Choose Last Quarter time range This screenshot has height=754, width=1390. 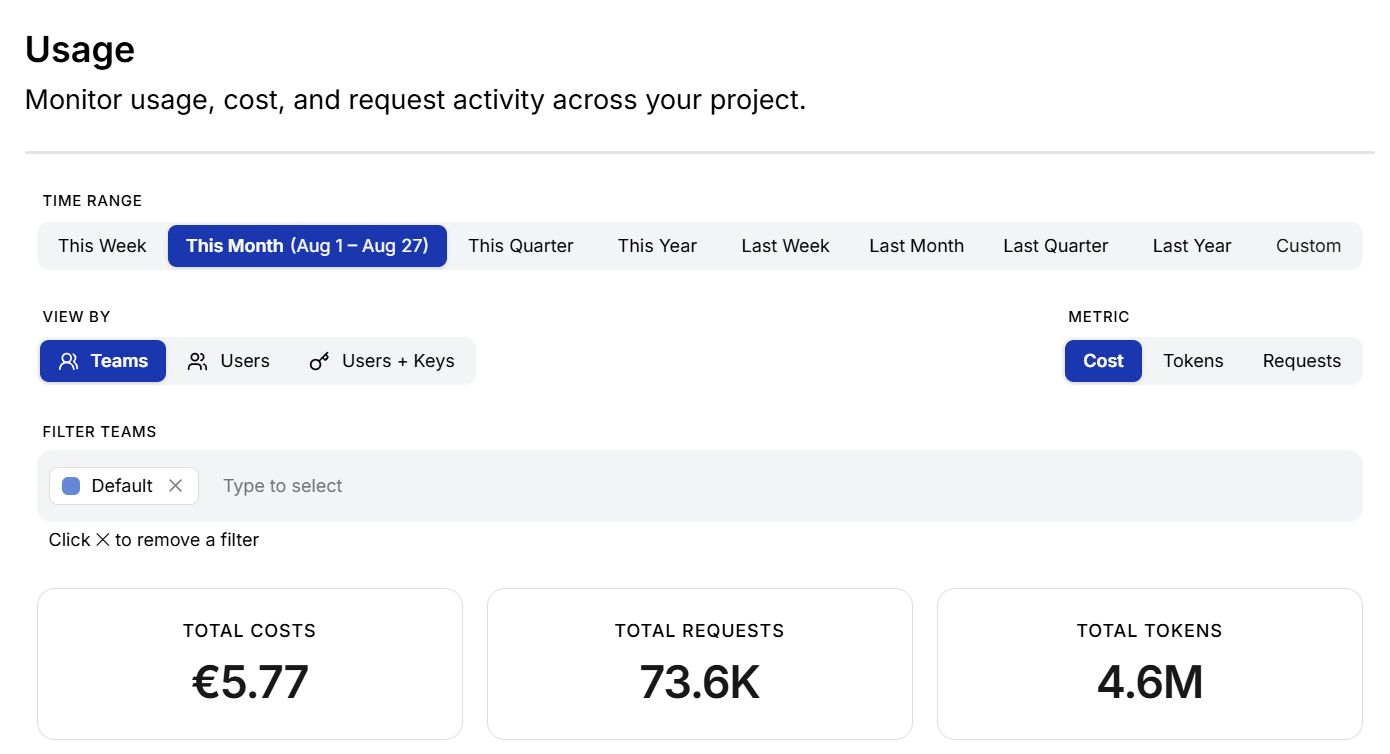click(x=1055, y=246)
